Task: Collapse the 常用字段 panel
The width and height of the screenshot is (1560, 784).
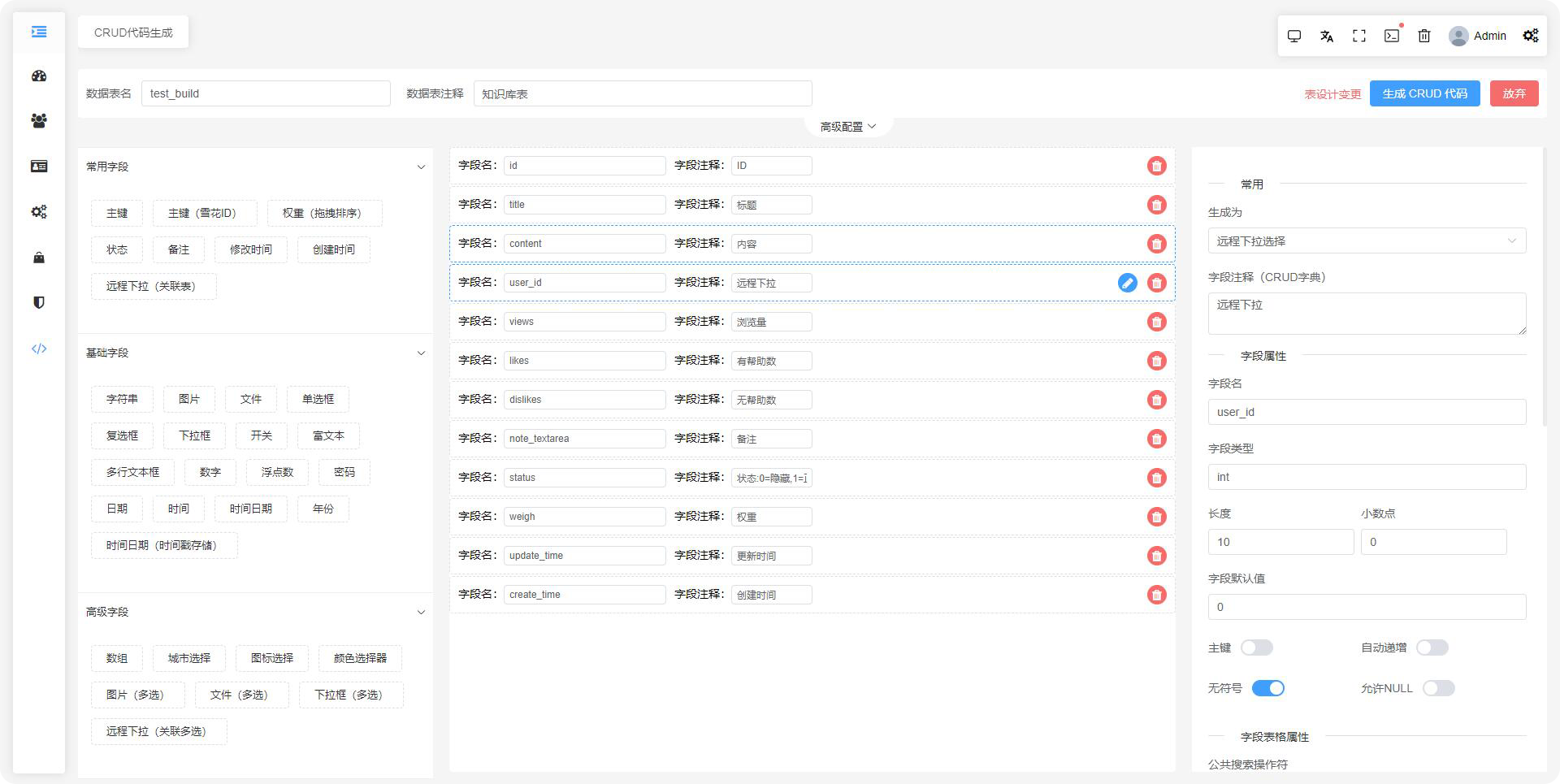Action: coord(421,167)
